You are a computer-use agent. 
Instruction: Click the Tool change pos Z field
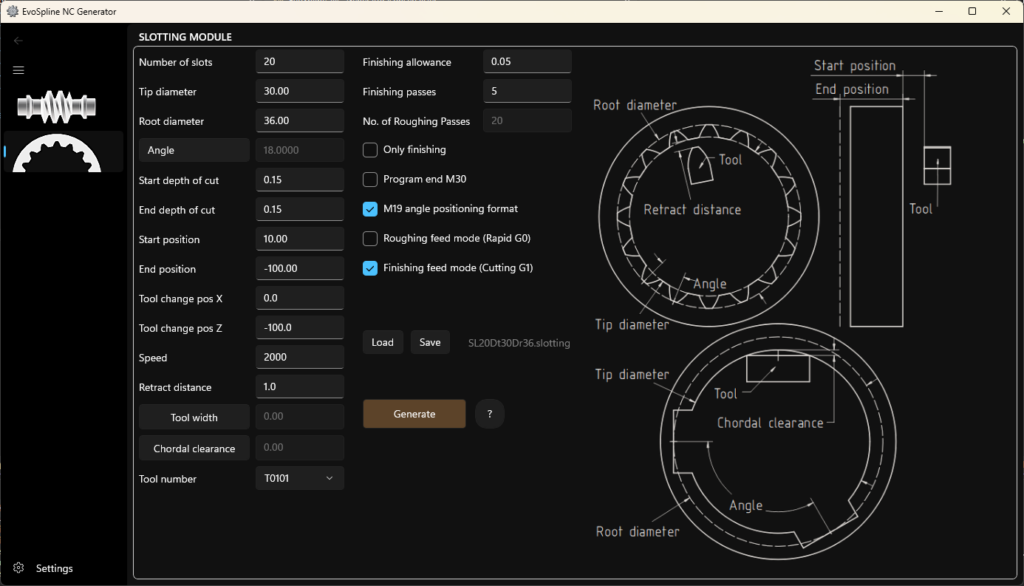tap(300, 327)
